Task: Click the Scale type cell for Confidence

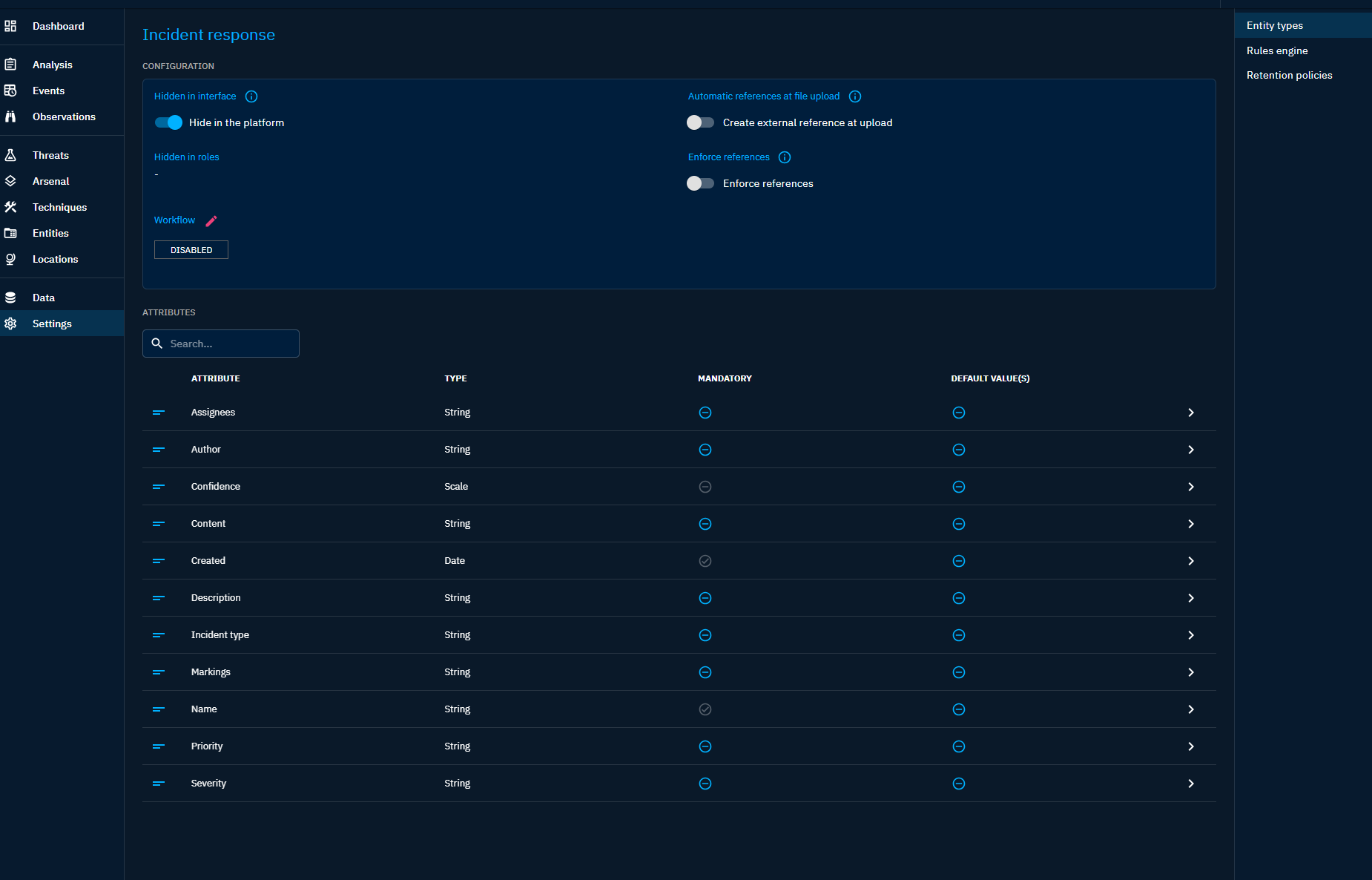Action: click(456, 487)
